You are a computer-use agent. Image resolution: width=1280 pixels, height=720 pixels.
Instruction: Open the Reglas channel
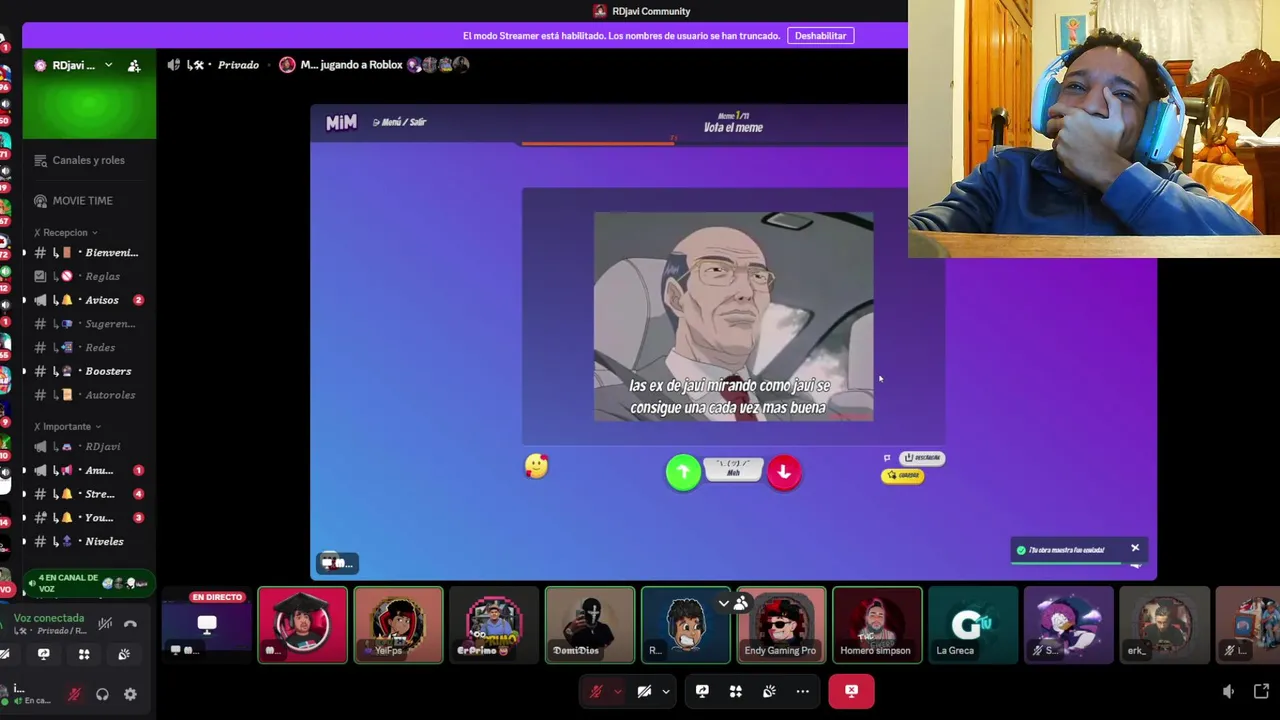coord(89,276)
